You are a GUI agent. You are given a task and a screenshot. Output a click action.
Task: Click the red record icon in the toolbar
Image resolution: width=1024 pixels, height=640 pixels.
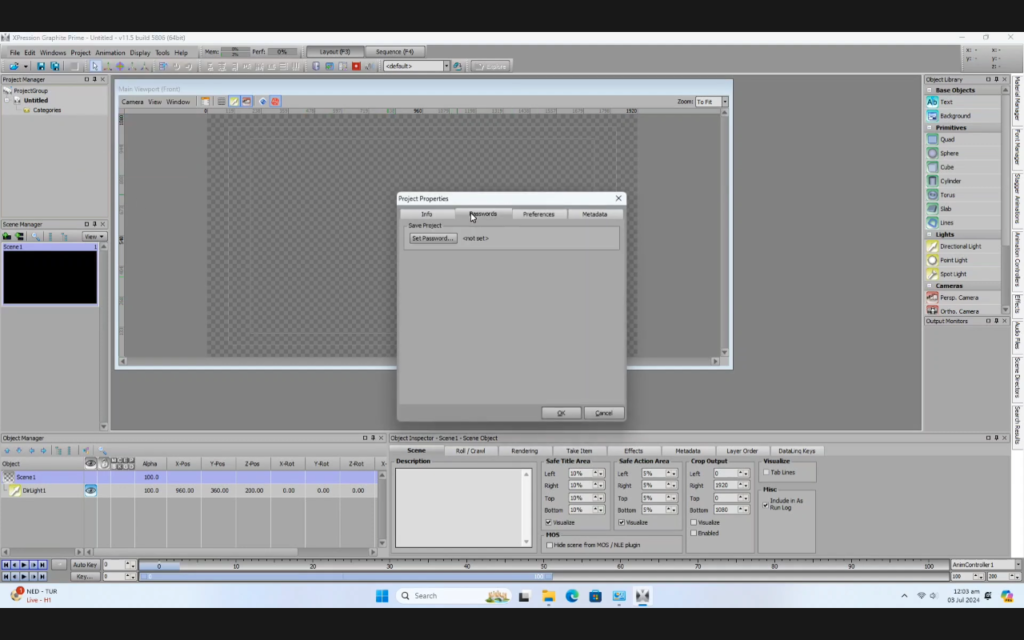[x=356, y=66]
